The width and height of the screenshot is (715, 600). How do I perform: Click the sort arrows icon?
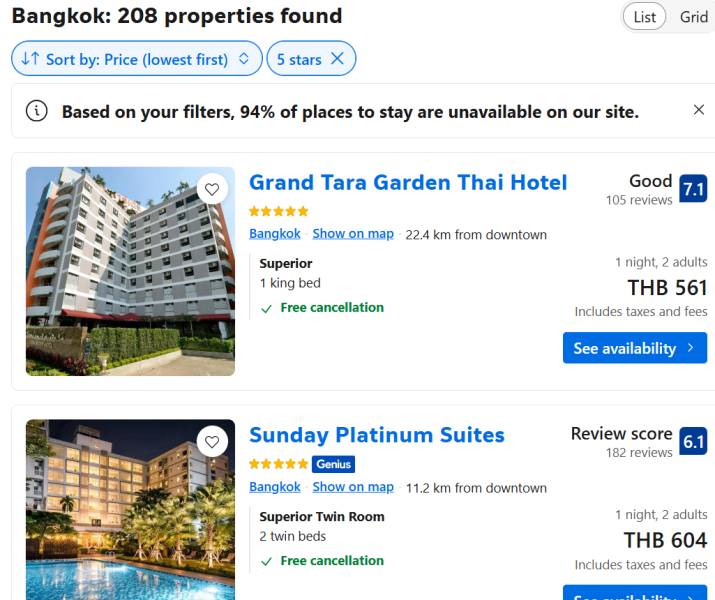tap(31, 58)
